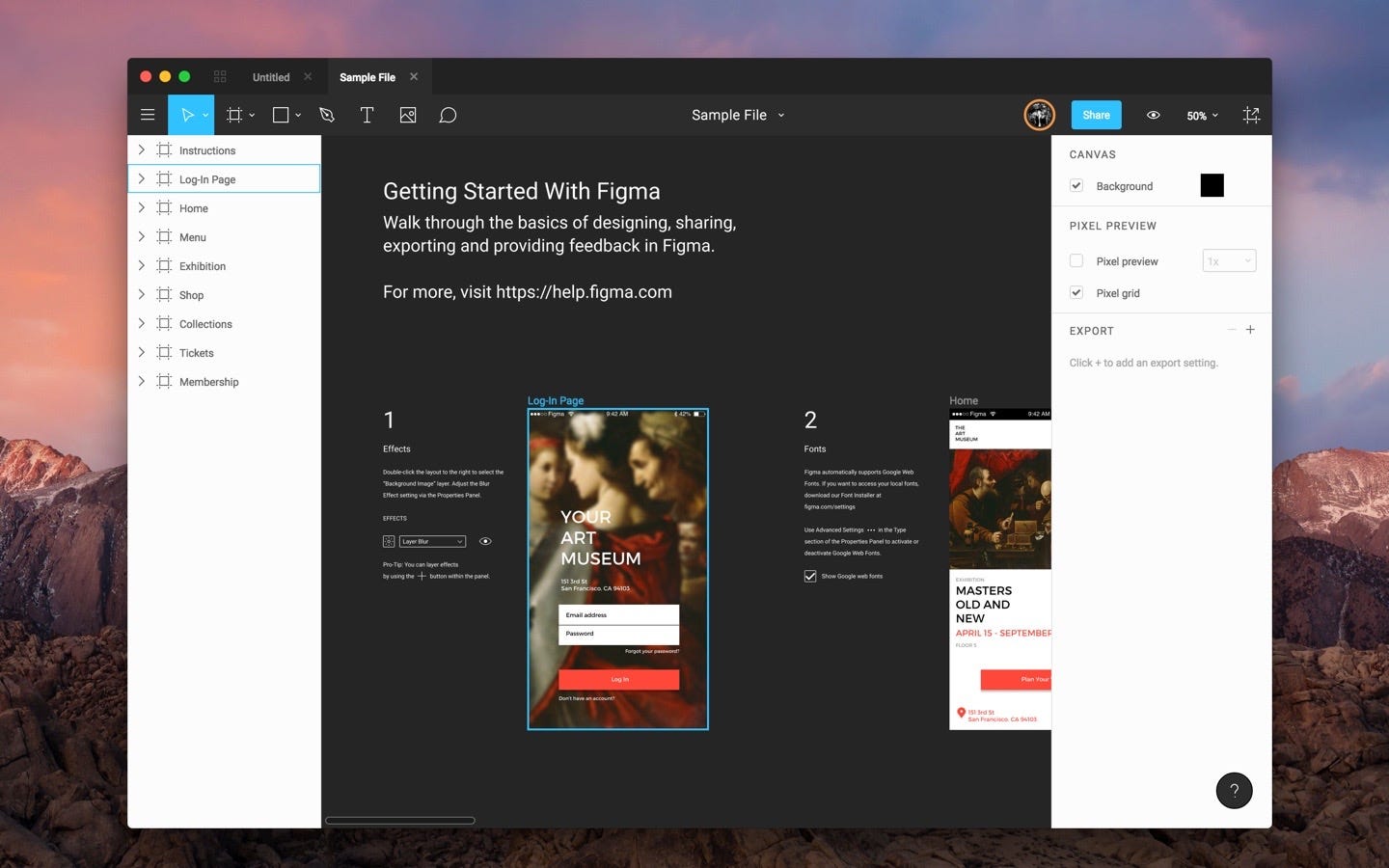1389x868 pixels.
Task: Open the 50% zoom dropdown
Action: [x=1202, y=116]
